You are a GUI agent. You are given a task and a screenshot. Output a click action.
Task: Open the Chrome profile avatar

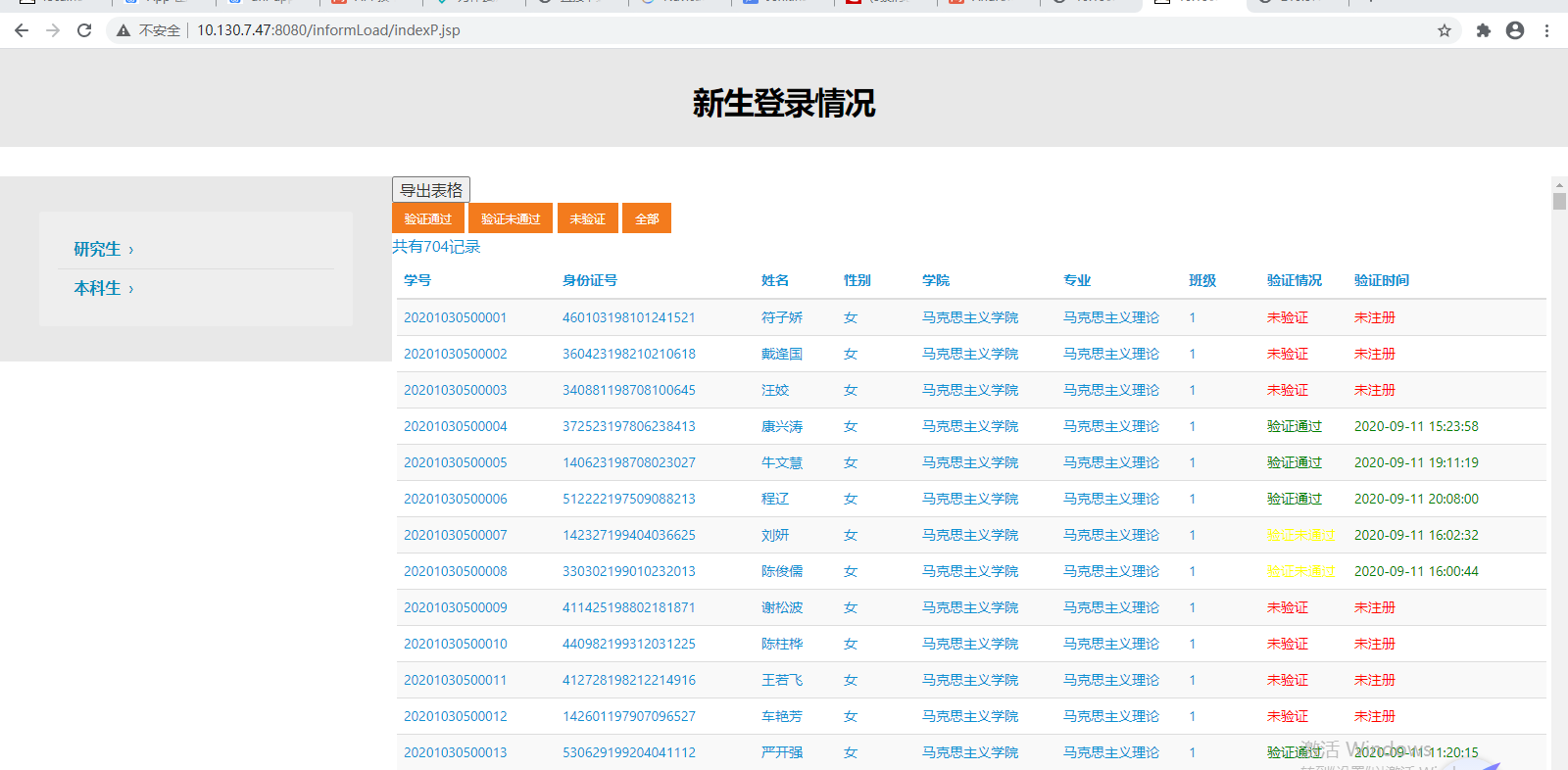point(1515,30)
